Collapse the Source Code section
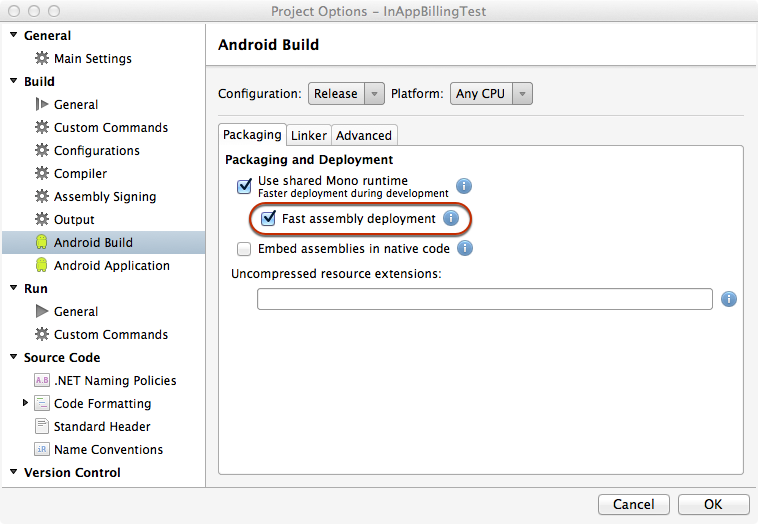 (14, 357)
